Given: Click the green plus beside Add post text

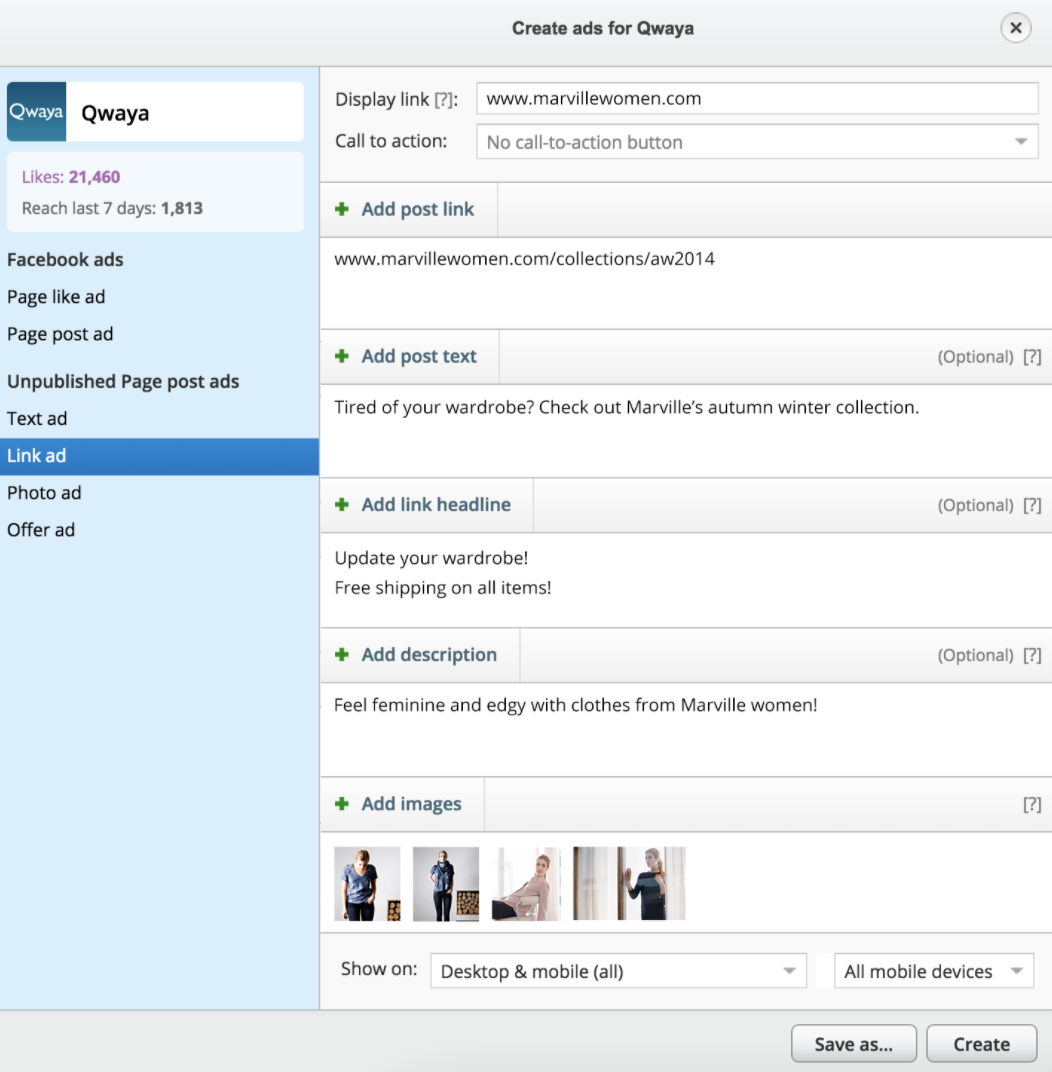Looking at the screenshot, I should (x=342, y=356).
